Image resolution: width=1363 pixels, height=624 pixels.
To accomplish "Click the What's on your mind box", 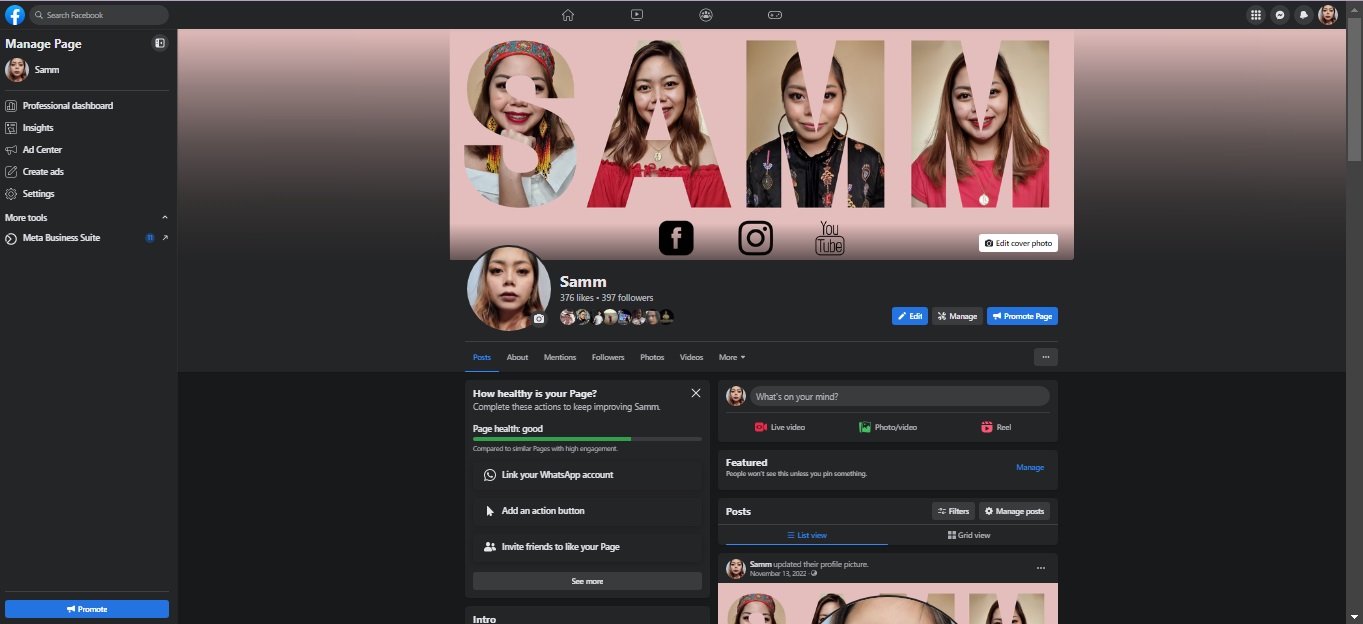I will tap(900, 396).
